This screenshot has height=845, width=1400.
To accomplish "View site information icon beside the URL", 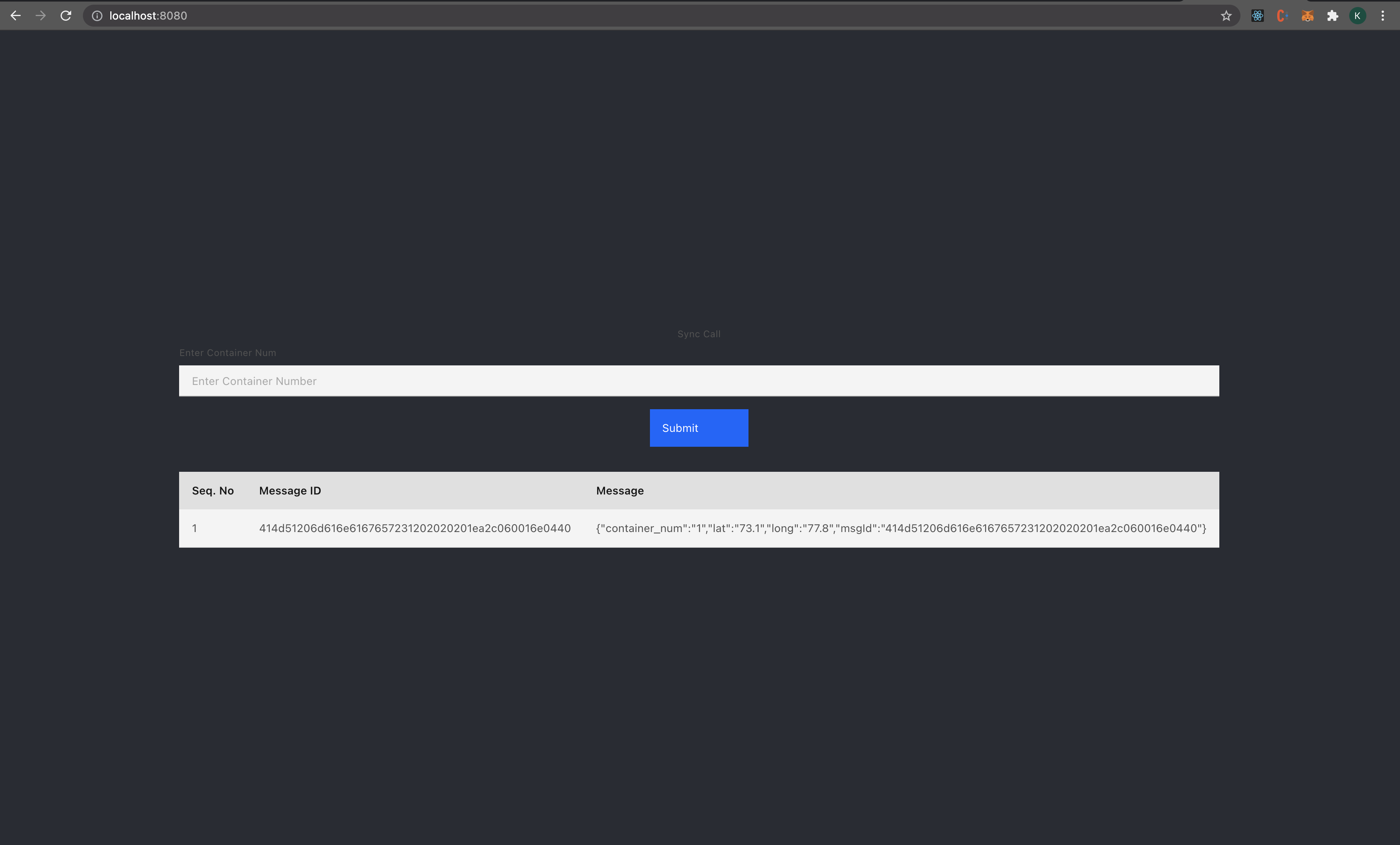I will tap(97, 16).
